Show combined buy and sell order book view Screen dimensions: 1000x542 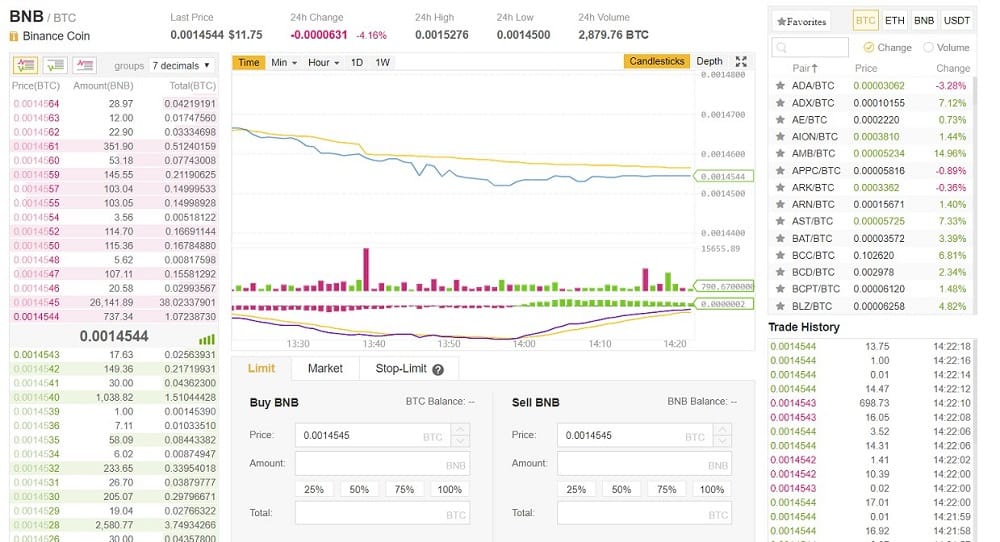[26, 64]
